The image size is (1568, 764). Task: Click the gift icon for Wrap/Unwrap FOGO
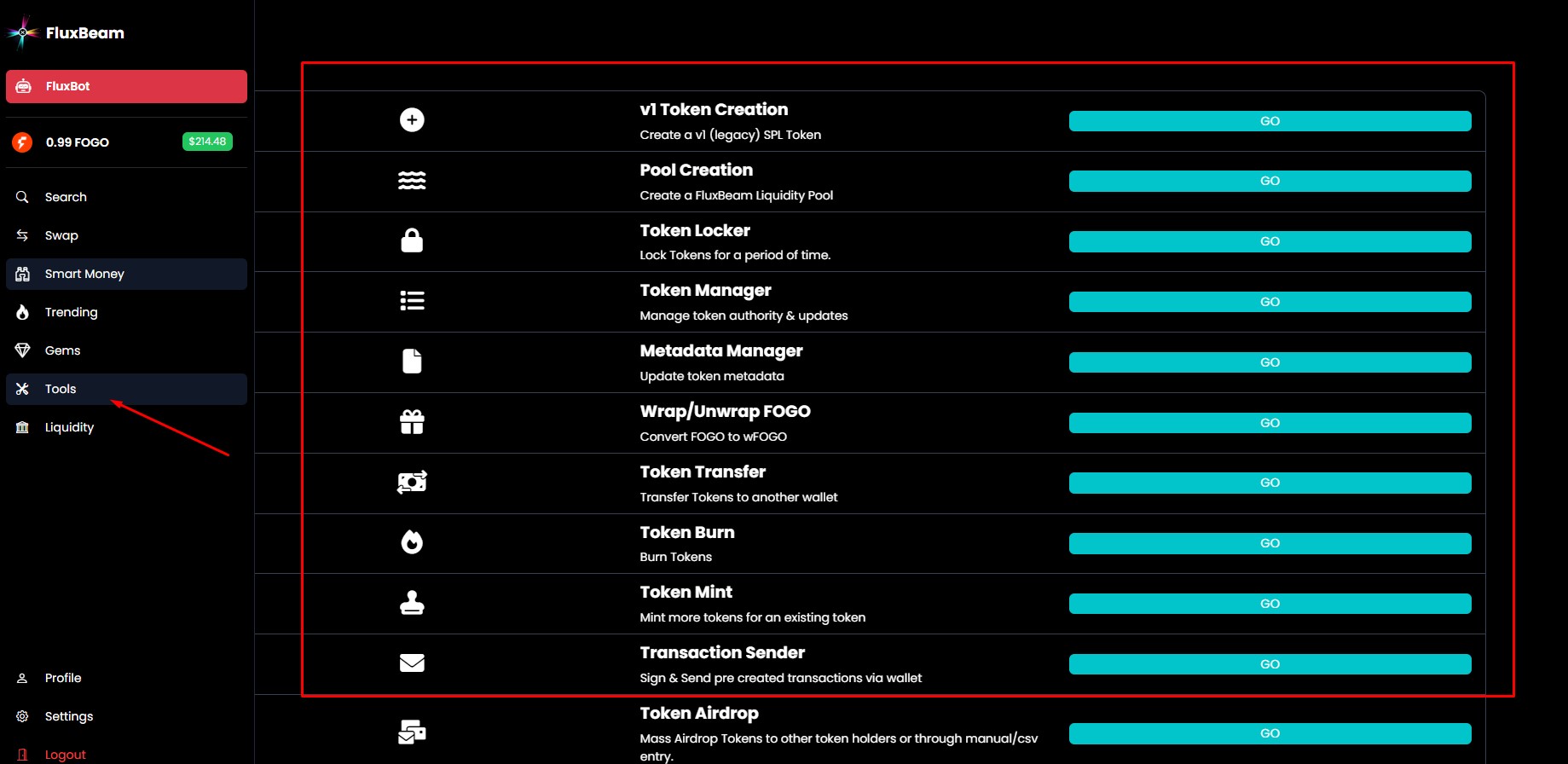[x=412, y=422]
